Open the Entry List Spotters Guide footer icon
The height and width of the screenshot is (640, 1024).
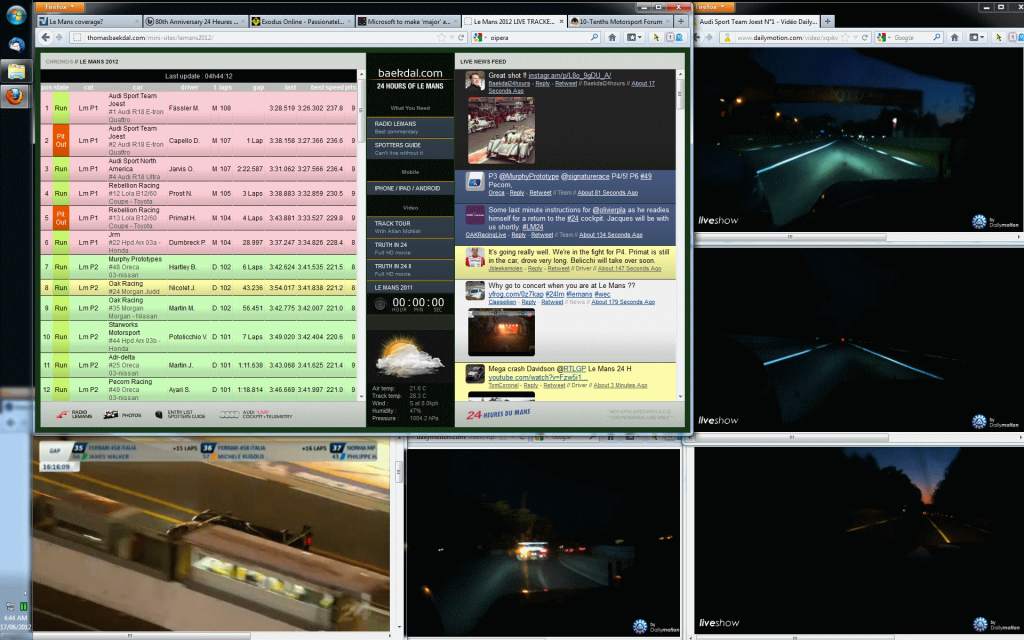tap(180, 415)
